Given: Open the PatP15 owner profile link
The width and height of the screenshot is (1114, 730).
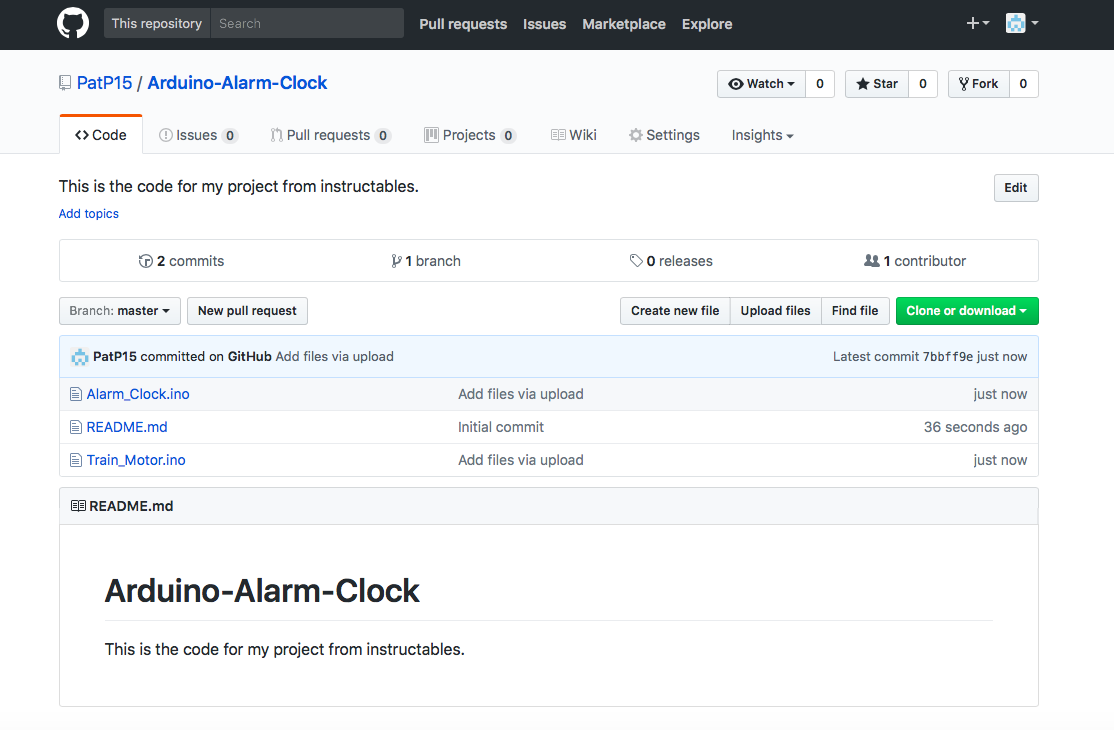Looking at the screenshot, I should [x=104, y=83].
